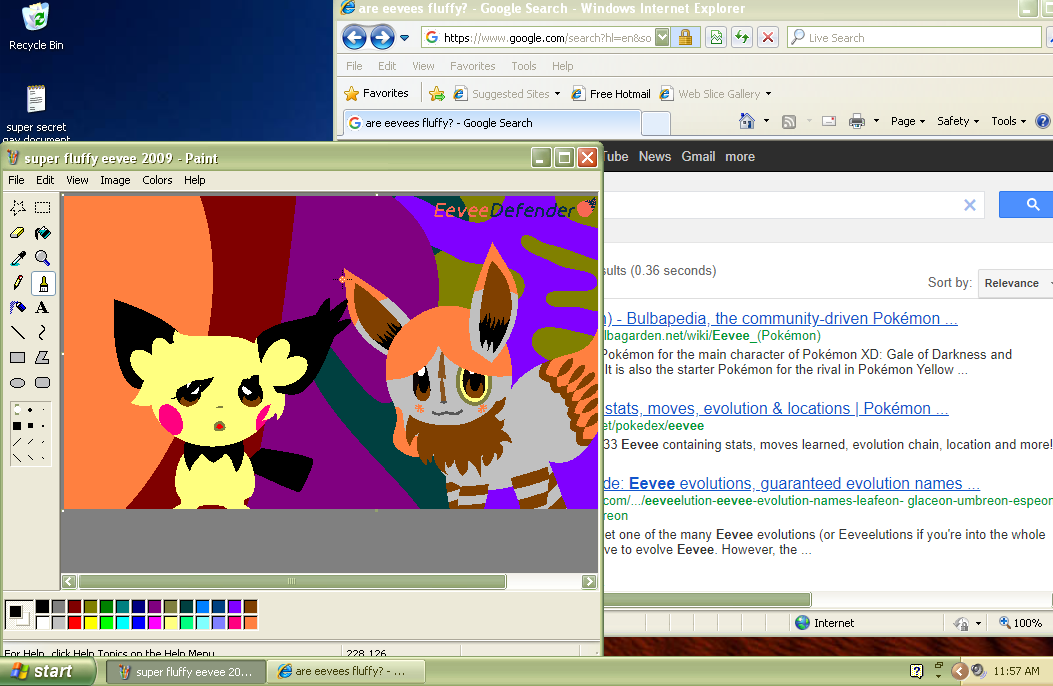The width and height of the screenshot is (1053, 686).
Task: Select the Fill With Color bucket tool
Action: click(x=43, y=233)
